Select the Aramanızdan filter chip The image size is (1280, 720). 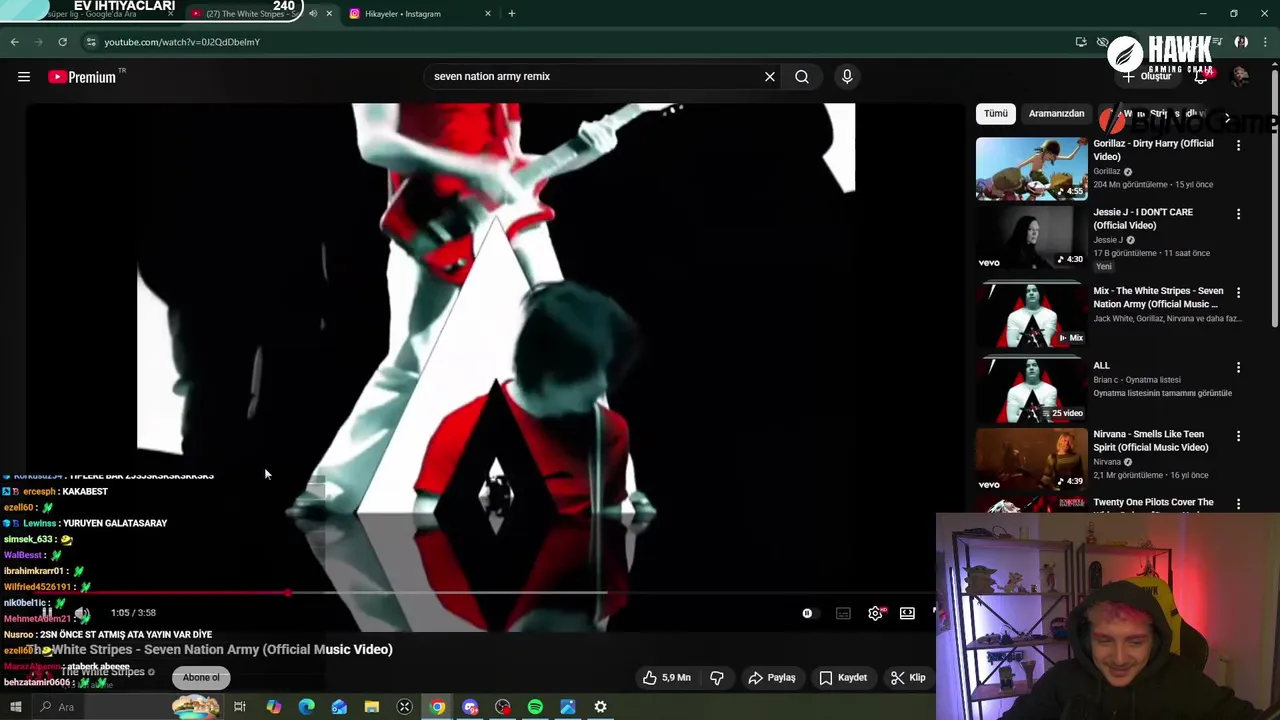click(x=1056, y=113)
